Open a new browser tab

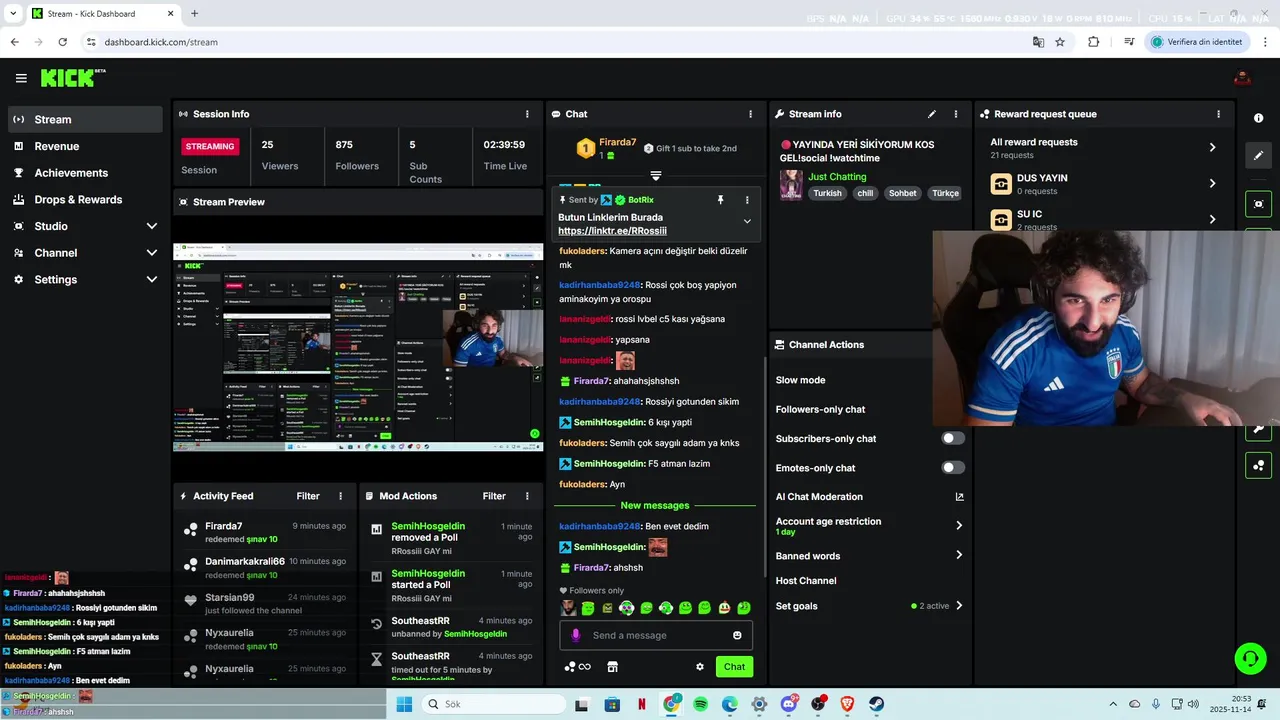[x=194, y=14]
